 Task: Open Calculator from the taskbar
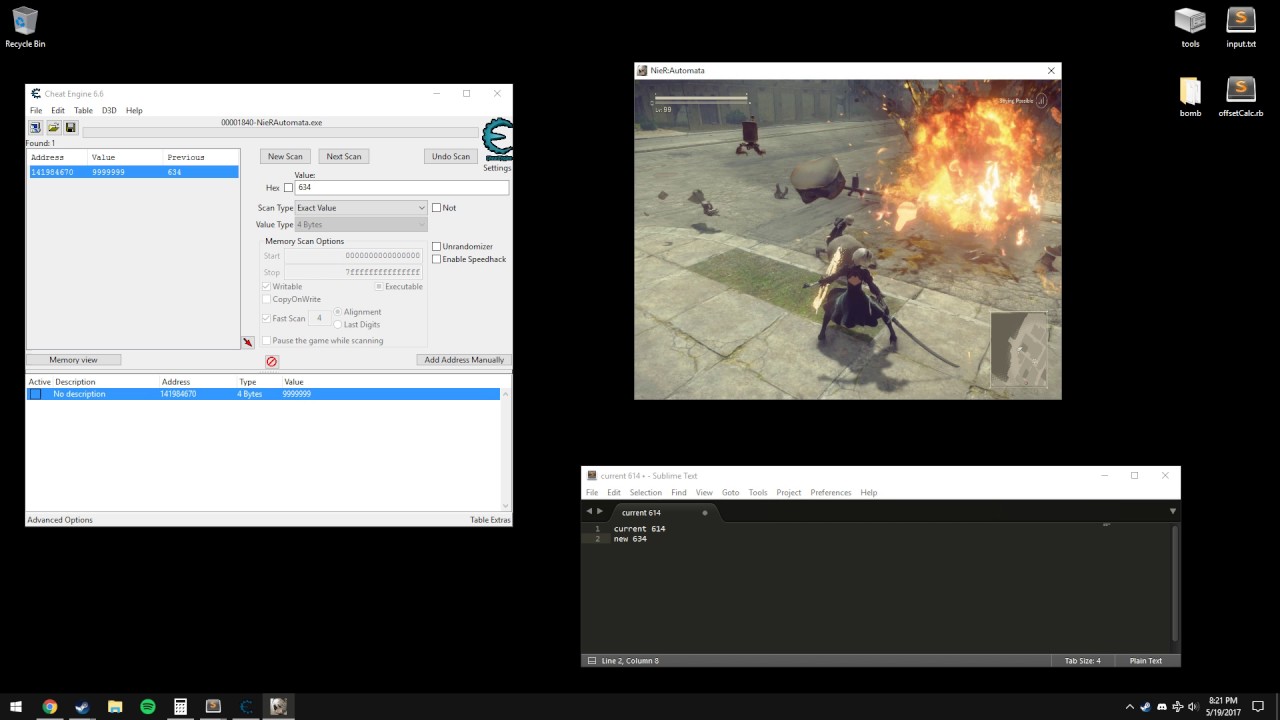[x=180, y=707]
